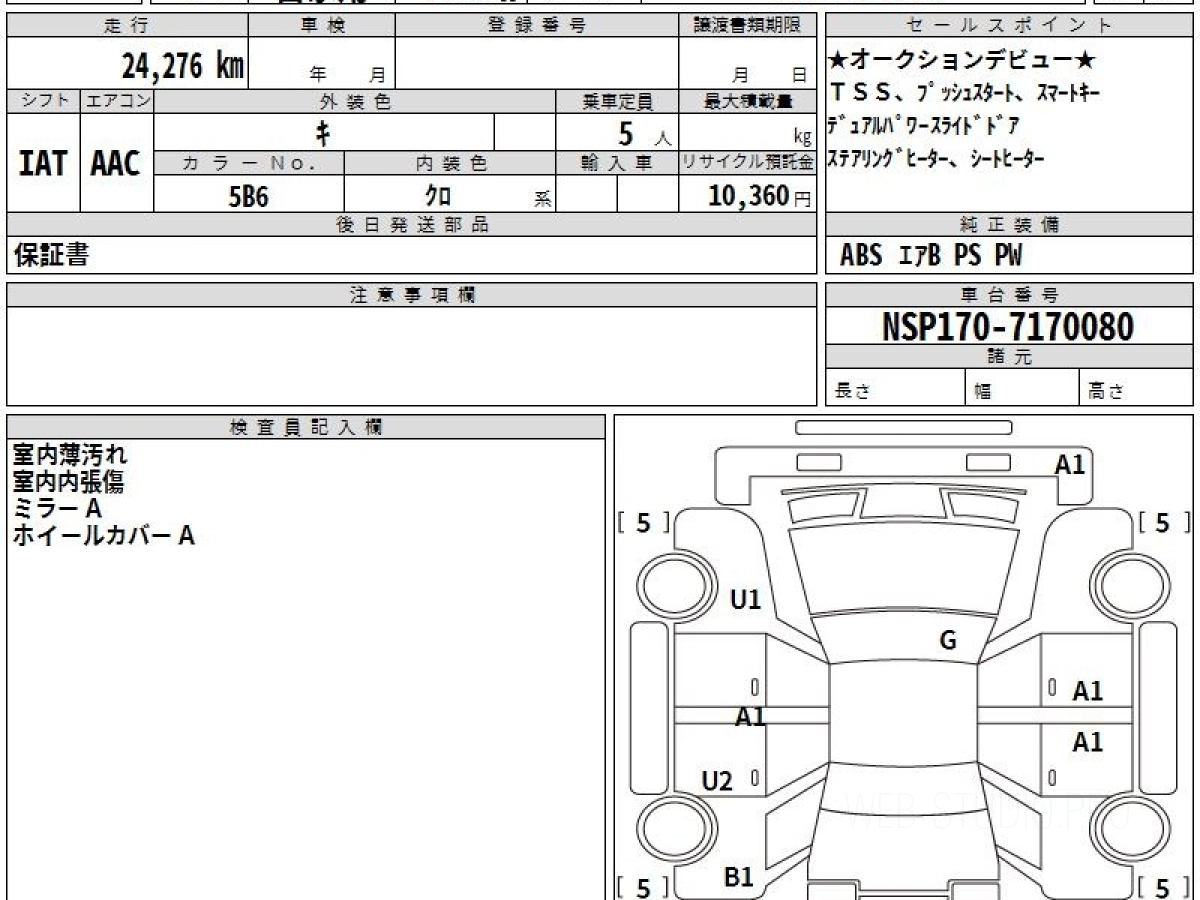1200x900 pixels.
Task: Select the IAT shift value
Action: point(43,163)
